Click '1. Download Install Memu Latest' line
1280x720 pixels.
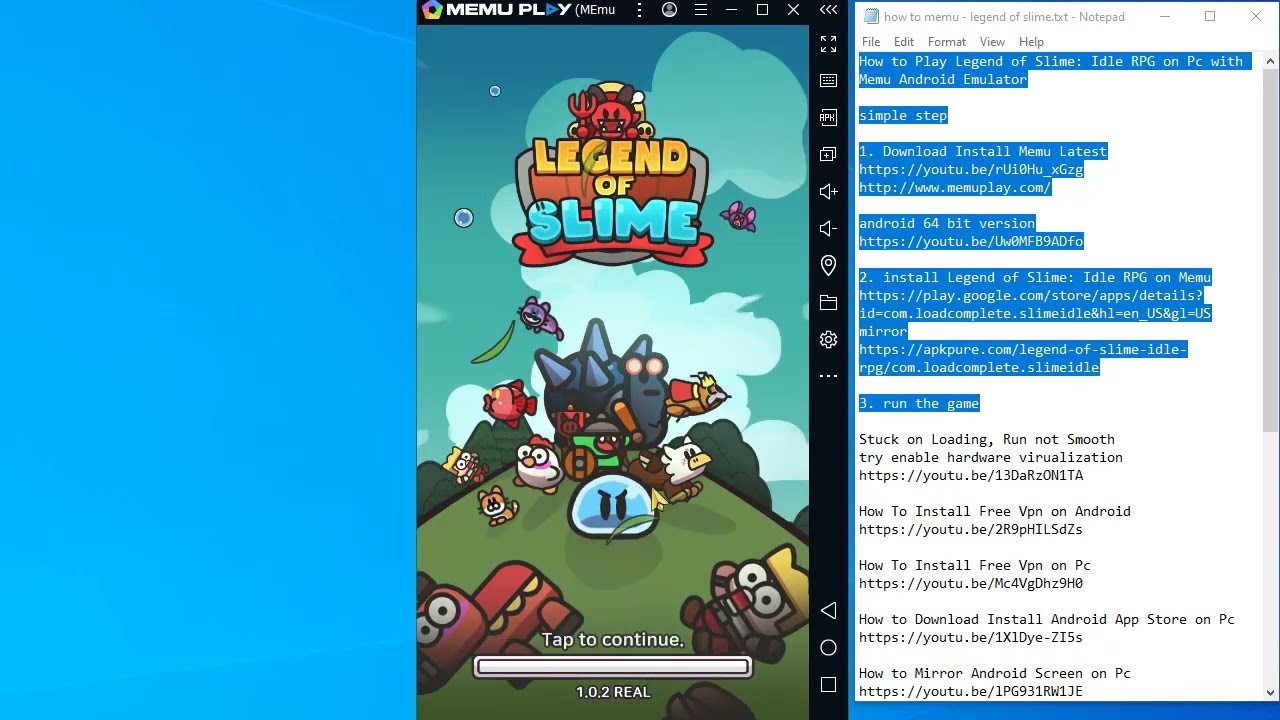[x=983, y=151]
